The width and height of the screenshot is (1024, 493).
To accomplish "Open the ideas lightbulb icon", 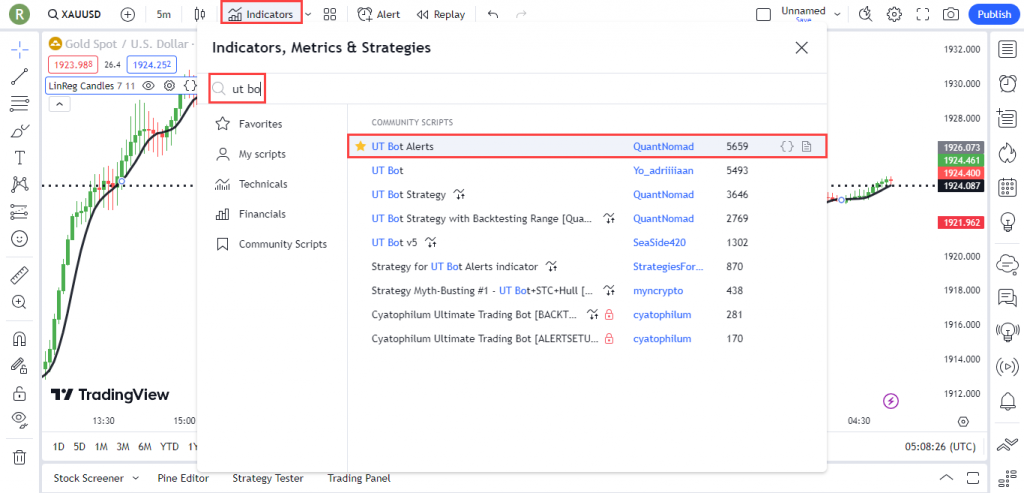I will click(1008, 222).
